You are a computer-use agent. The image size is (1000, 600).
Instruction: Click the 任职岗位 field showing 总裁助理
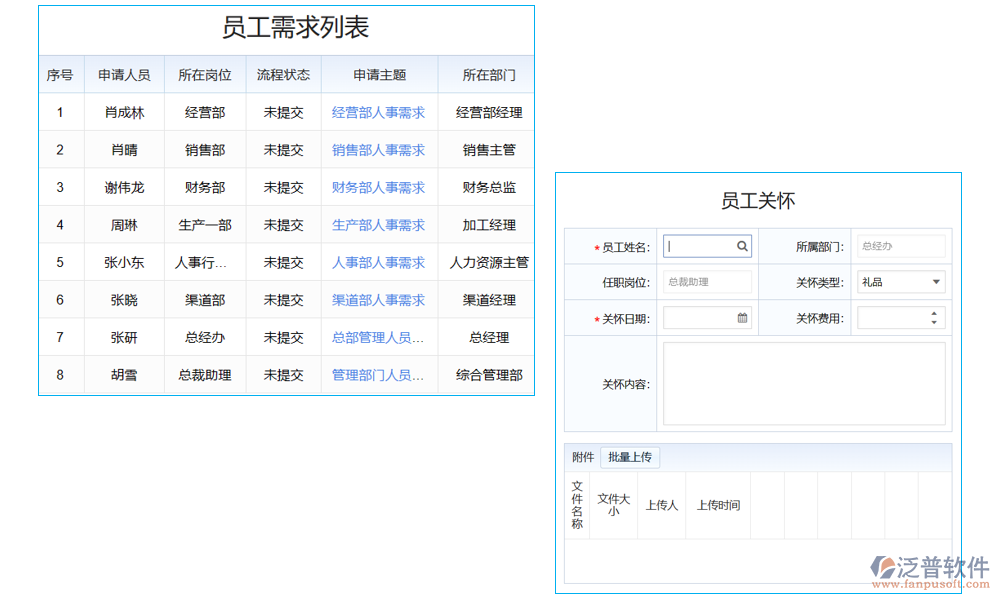707,281
